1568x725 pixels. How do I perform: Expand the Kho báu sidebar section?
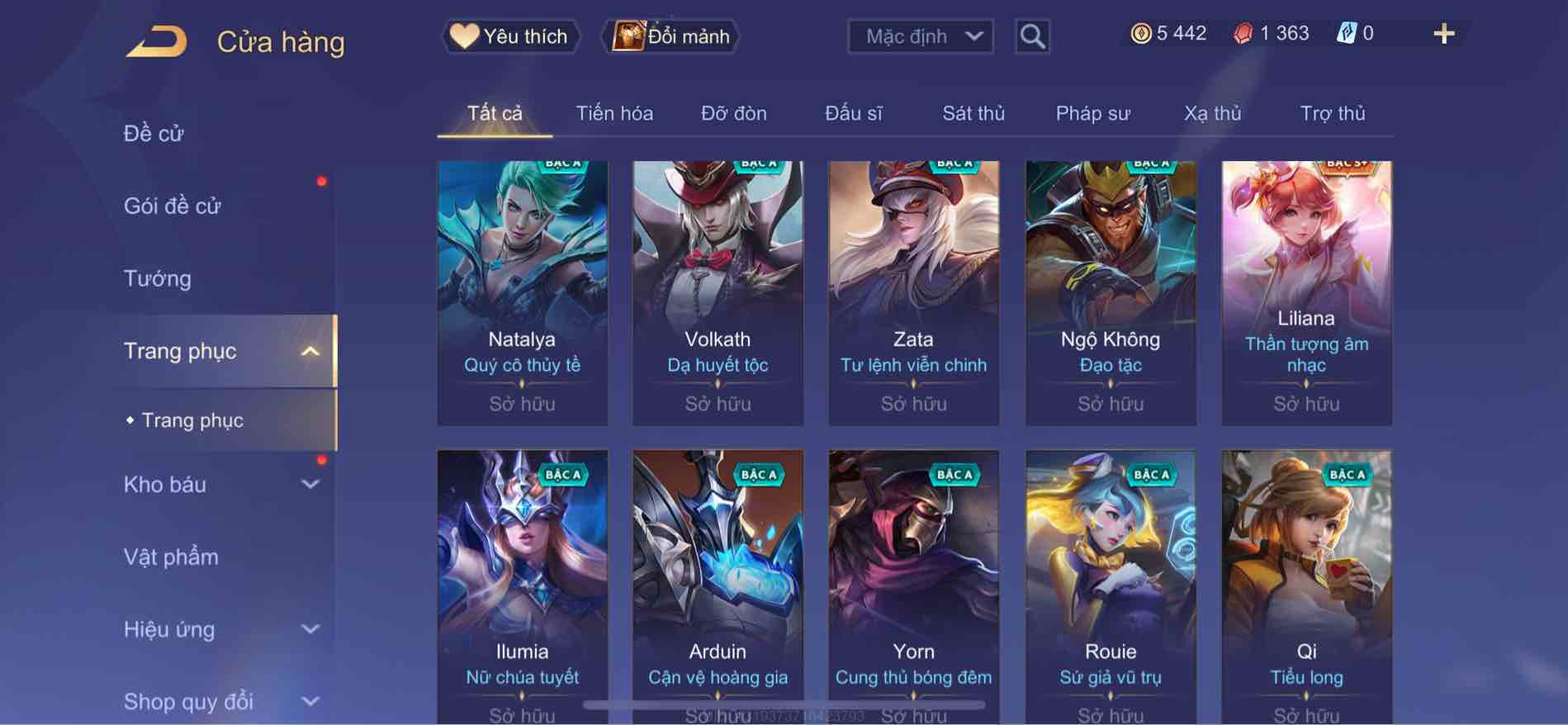point(310,485)
